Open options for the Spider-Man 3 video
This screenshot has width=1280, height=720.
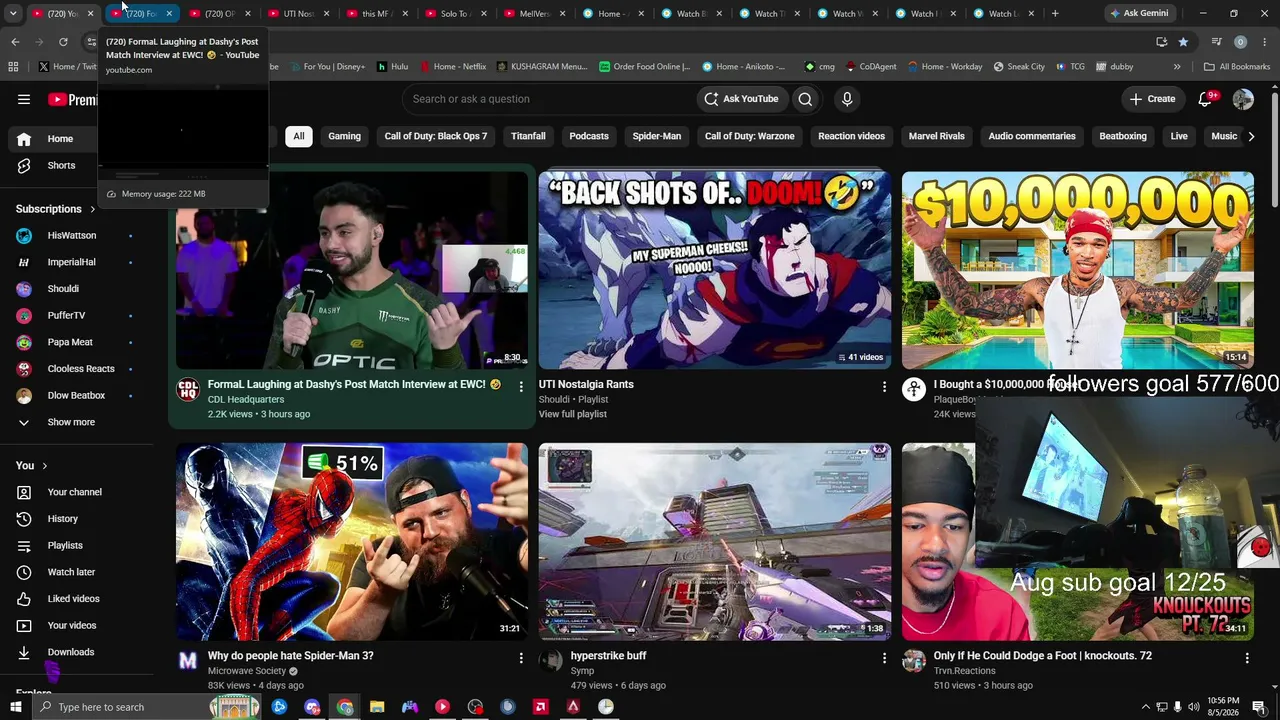(x=521, y=658)
